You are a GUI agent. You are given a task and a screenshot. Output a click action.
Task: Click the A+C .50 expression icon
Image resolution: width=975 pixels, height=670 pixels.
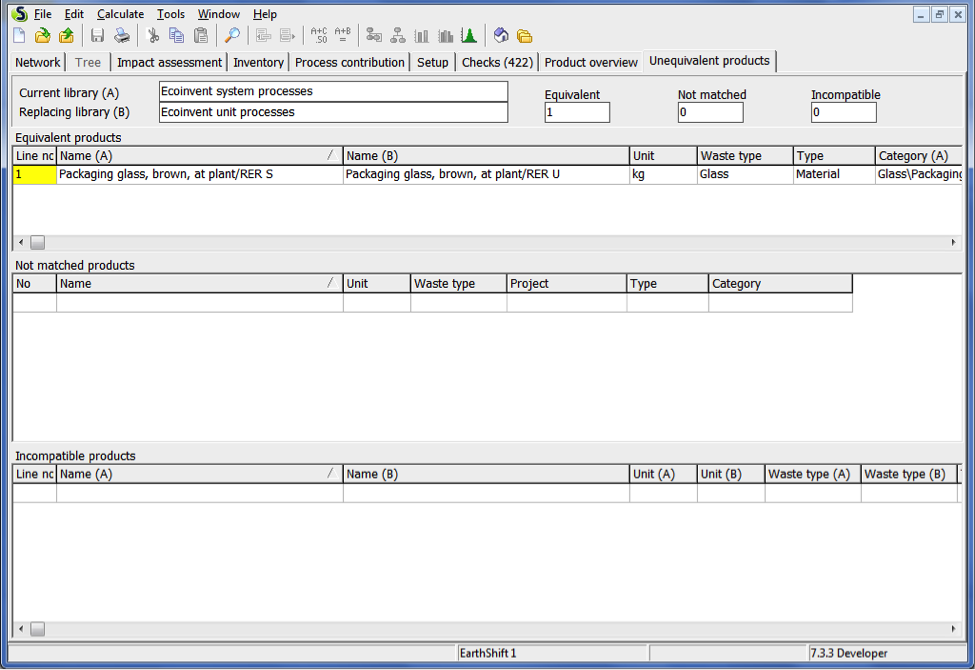pyautogui.click(x=318, y=35)
